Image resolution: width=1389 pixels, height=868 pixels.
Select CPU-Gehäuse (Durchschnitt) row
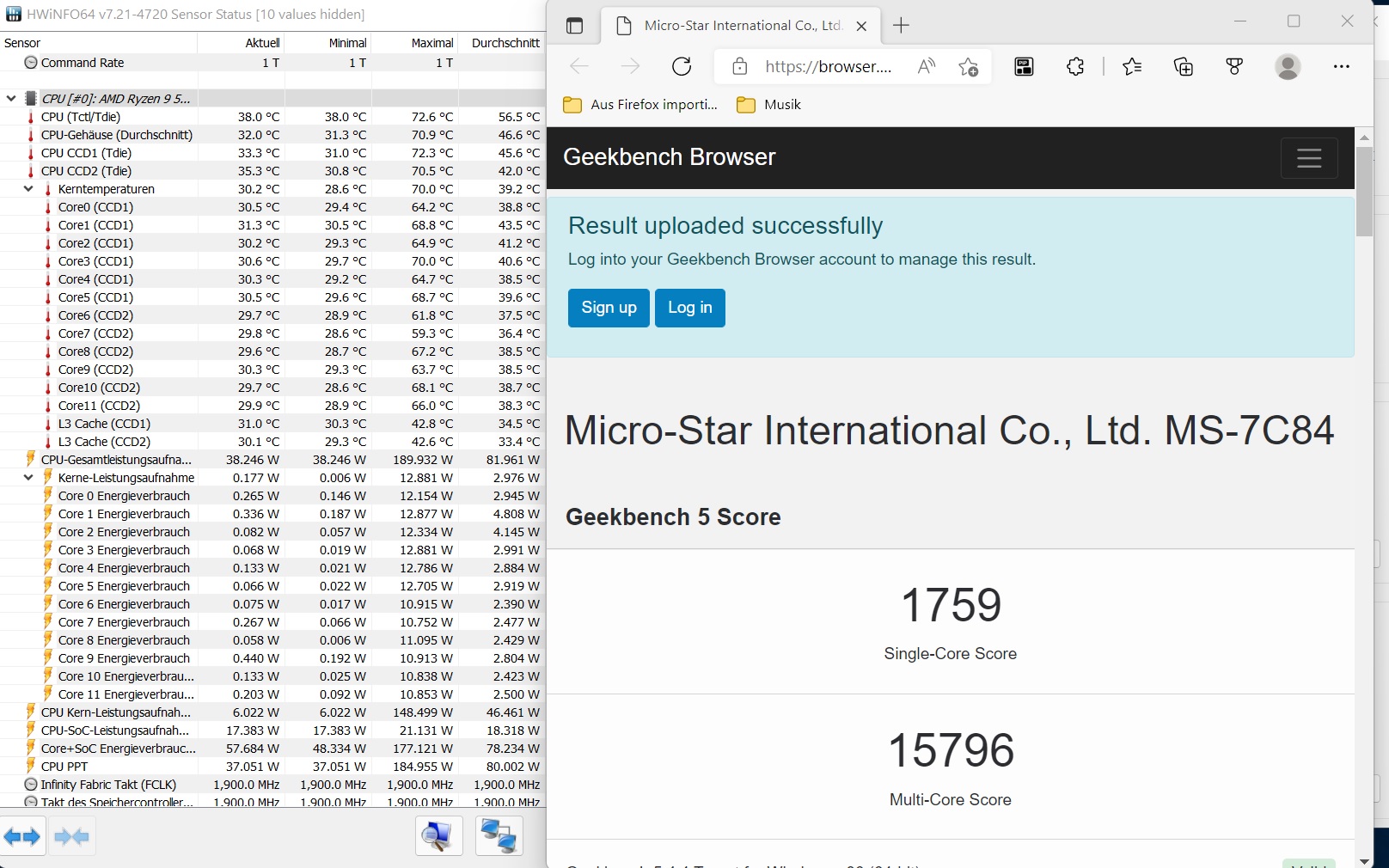pos(272,135)
